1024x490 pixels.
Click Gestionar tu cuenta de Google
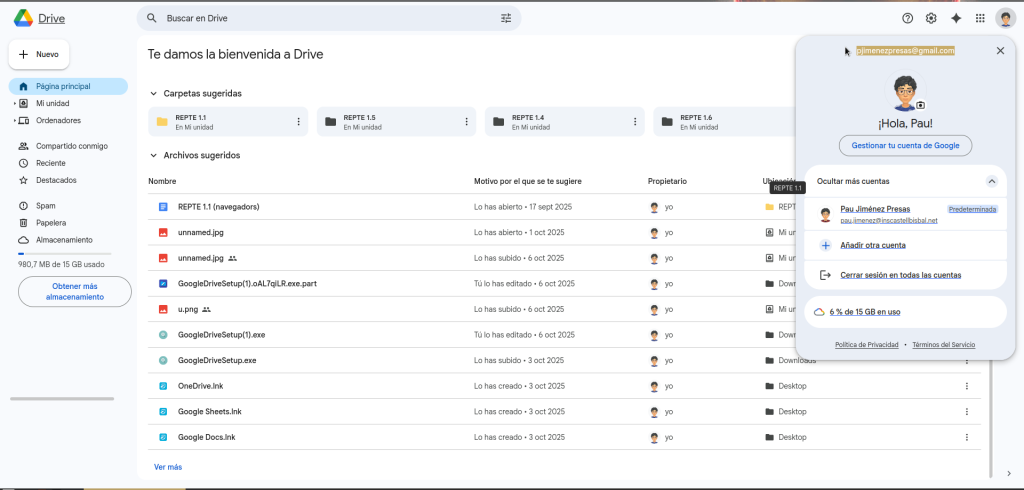coord(905,145)
